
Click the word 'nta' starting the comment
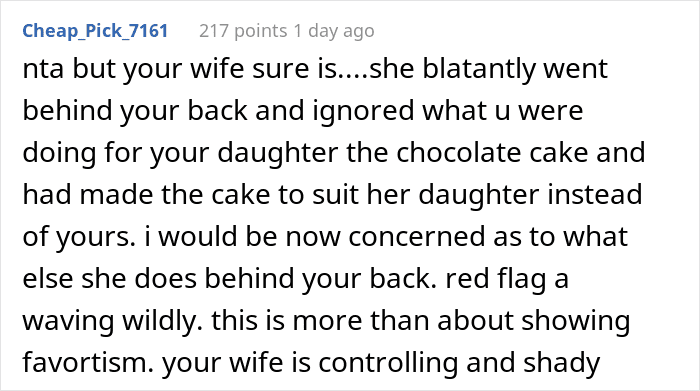43,69
